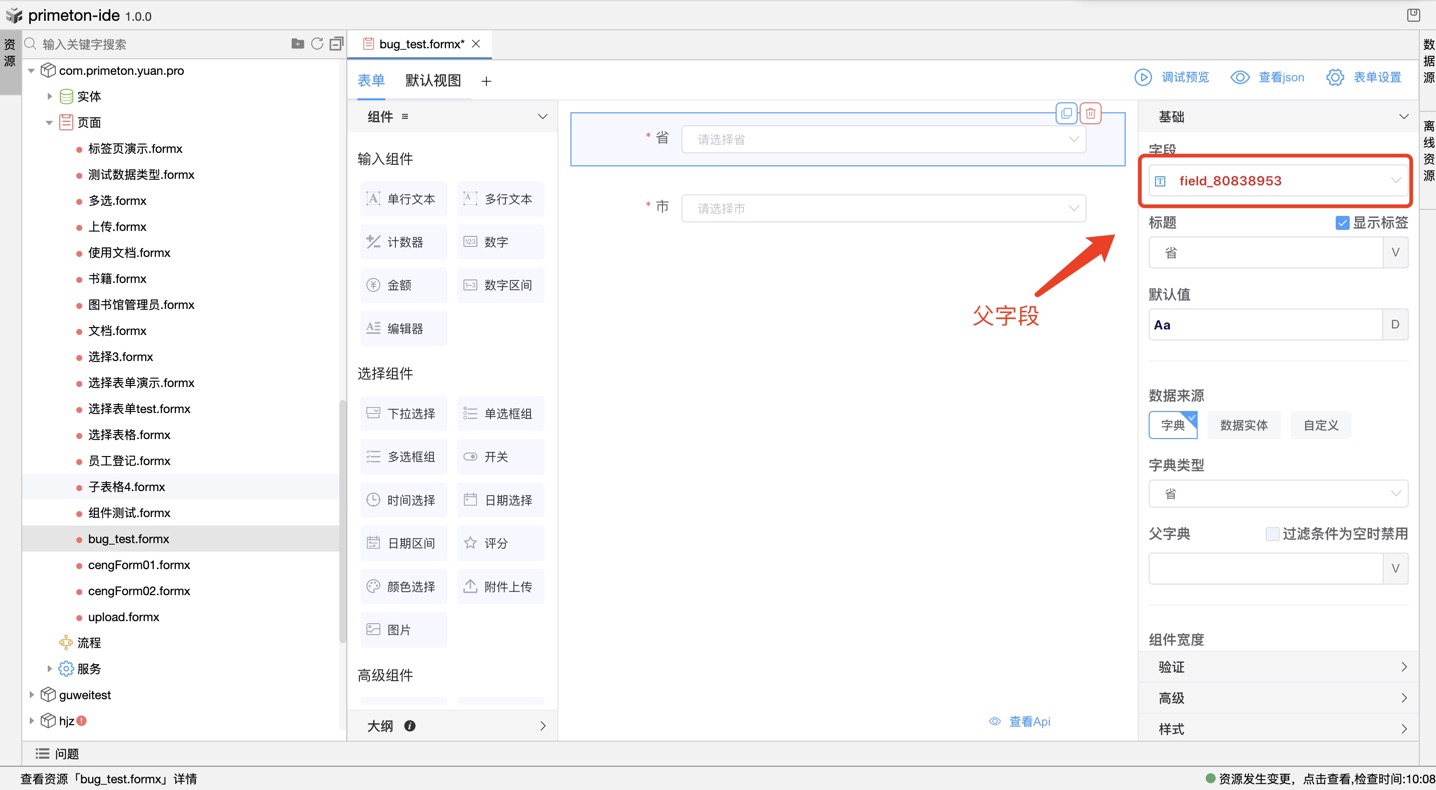The height and width of the screenshot is (790, 1436).
Task: Switch to the 默认视图 tab
Action: (433, 80)
